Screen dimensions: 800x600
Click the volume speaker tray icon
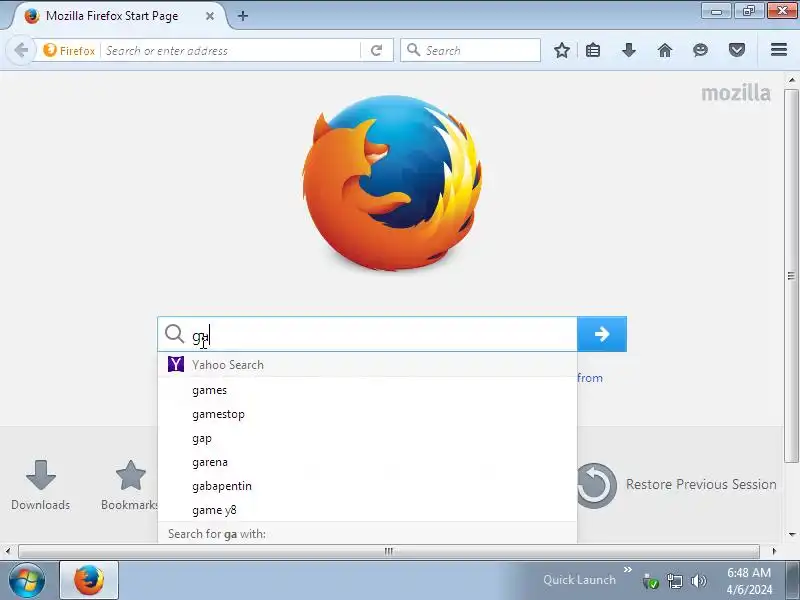click(698, 581)
